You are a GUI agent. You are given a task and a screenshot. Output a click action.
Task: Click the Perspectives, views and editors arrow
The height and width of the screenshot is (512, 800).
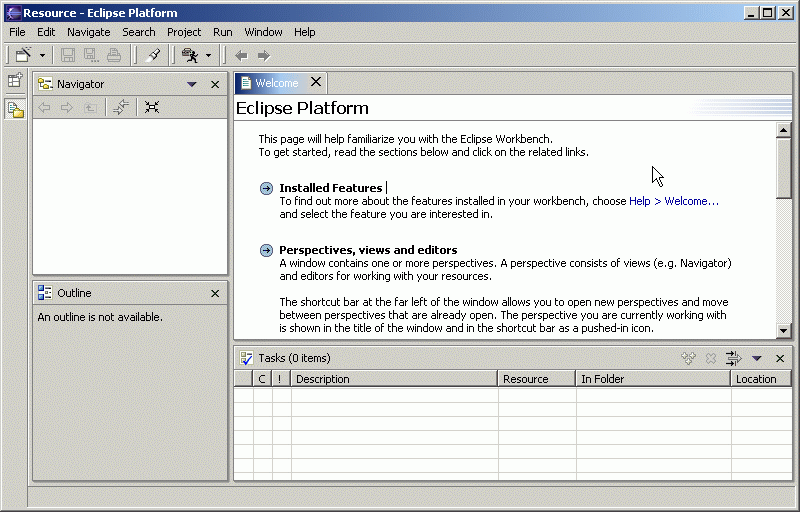tap(266, 250)
